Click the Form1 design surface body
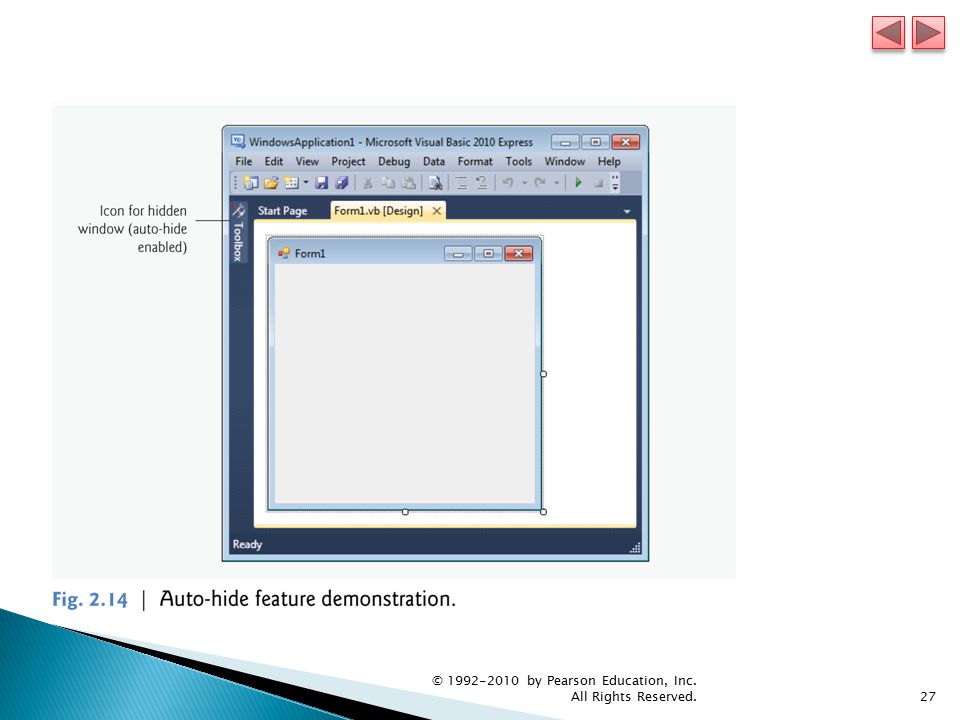 405,383
